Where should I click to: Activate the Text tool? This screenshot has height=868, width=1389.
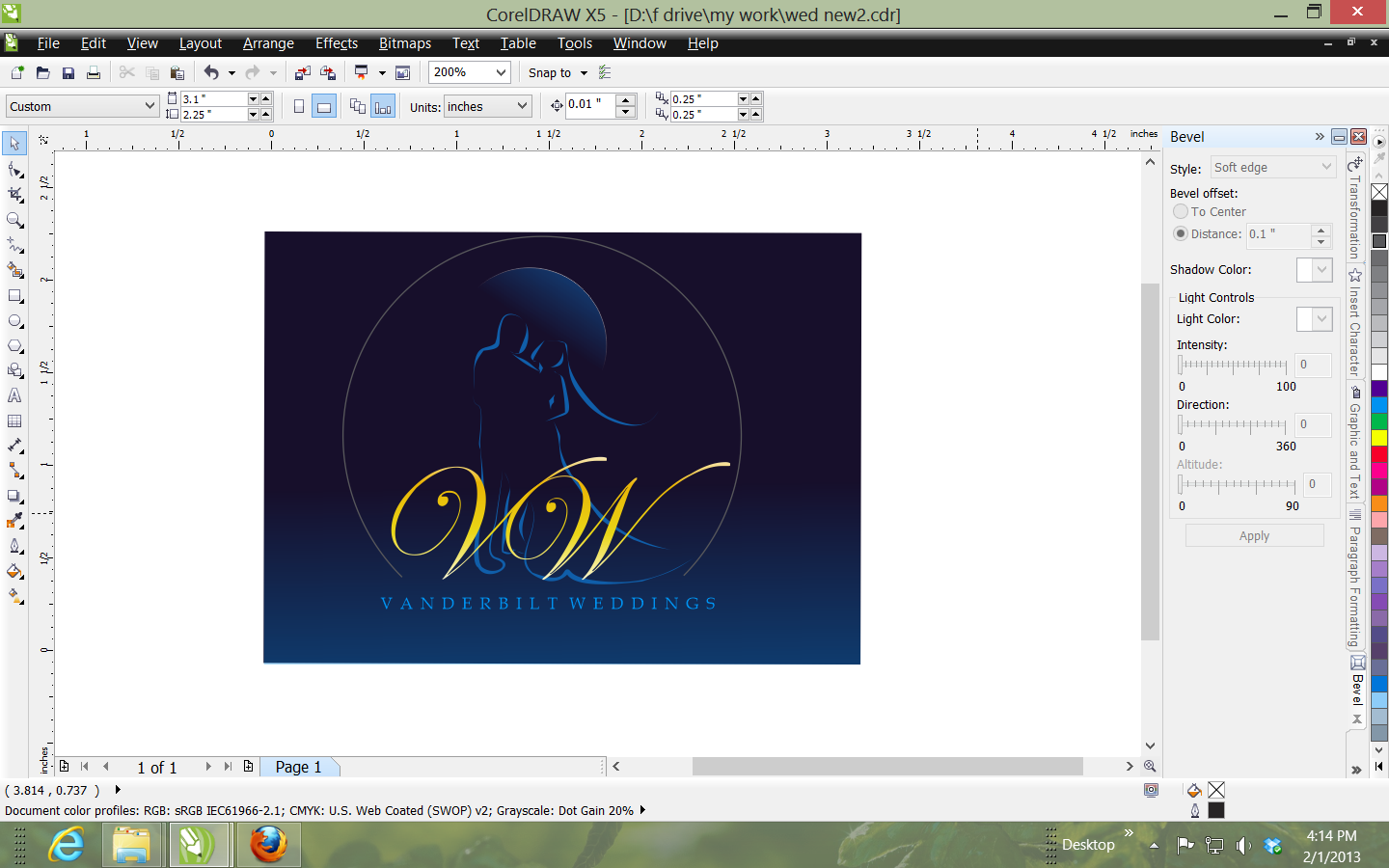pyautogui.click(x=15, y=395)
